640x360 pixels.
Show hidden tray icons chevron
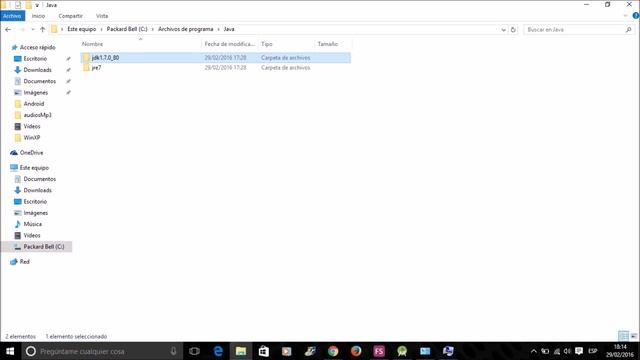click(533, 351)
